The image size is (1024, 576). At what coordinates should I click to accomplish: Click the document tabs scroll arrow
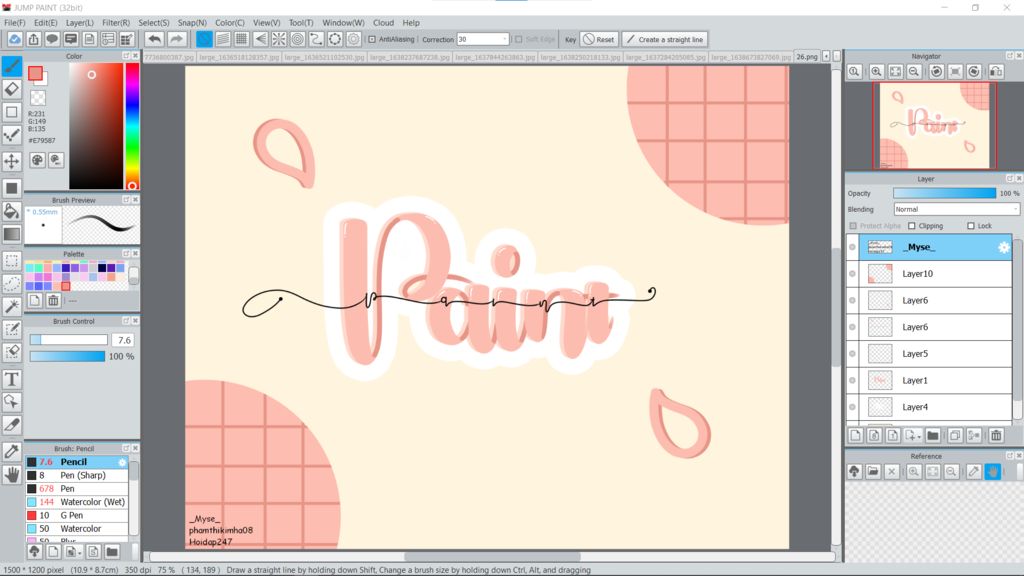(x=826, y=57)
